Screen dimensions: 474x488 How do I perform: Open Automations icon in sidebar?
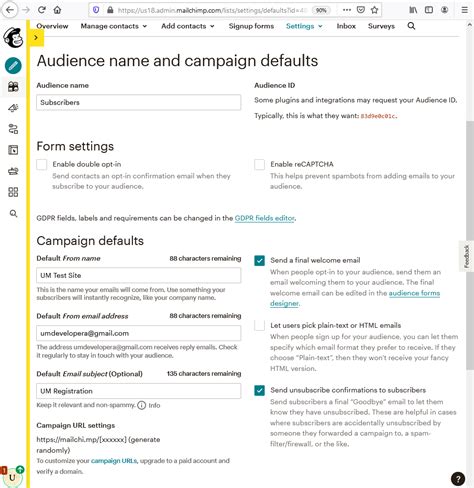13,129
